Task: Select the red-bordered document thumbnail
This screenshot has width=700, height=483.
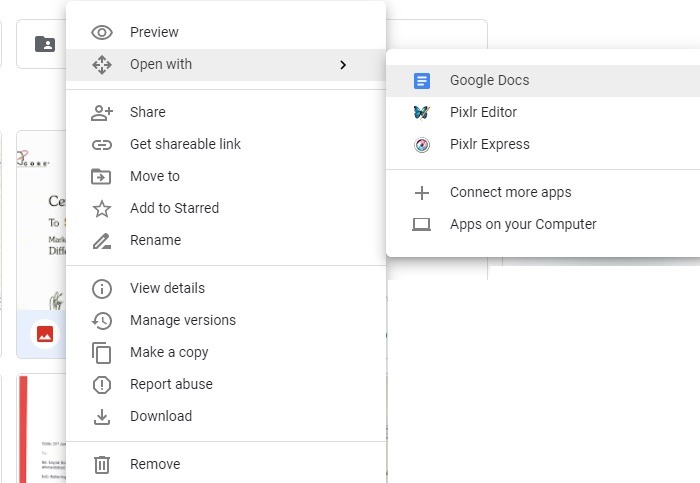Action: (x=42, y=429)
